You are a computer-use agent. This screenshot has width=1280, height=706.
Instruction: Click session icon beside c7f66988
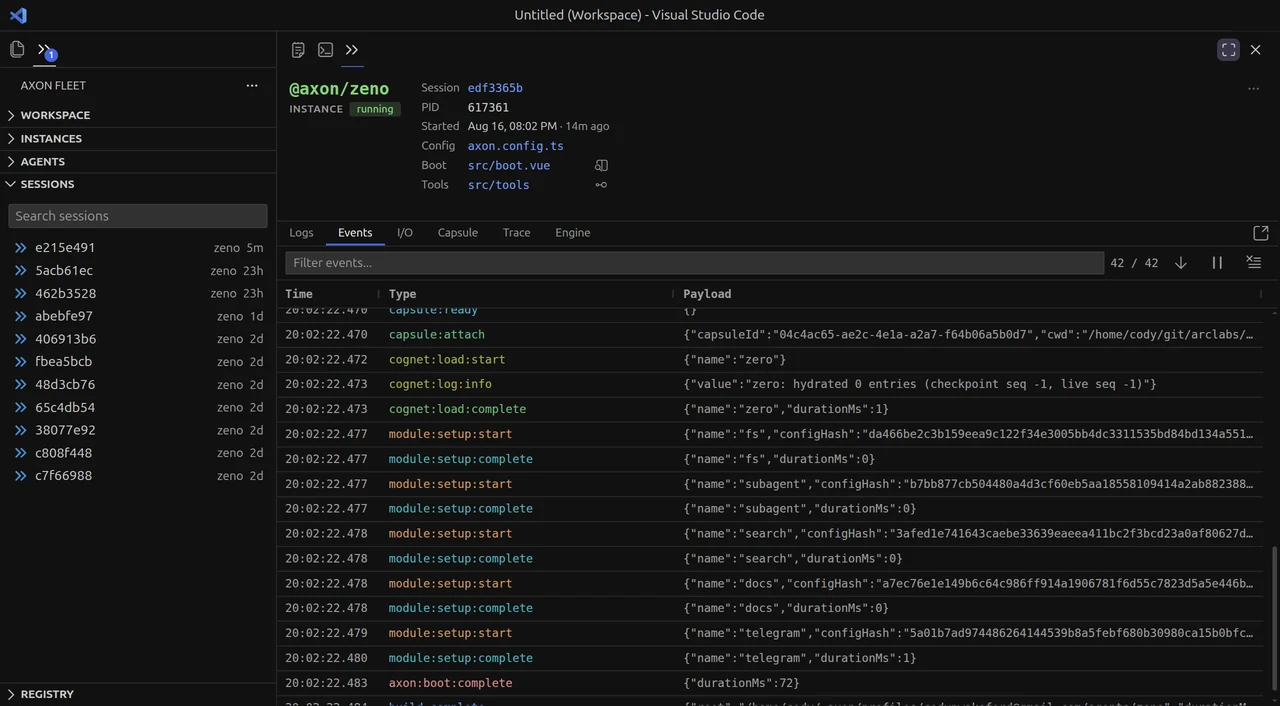[20, 476]
